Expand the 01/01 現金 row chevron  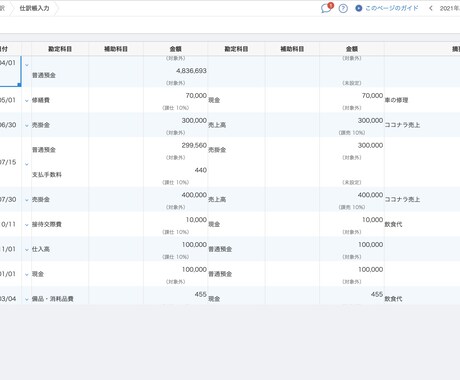pyautogui.click(x=27, y=274)
